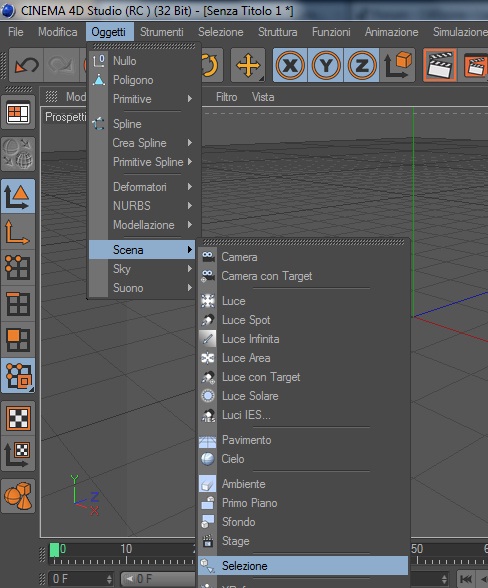Choose Poligono object entry

(142, 80)
